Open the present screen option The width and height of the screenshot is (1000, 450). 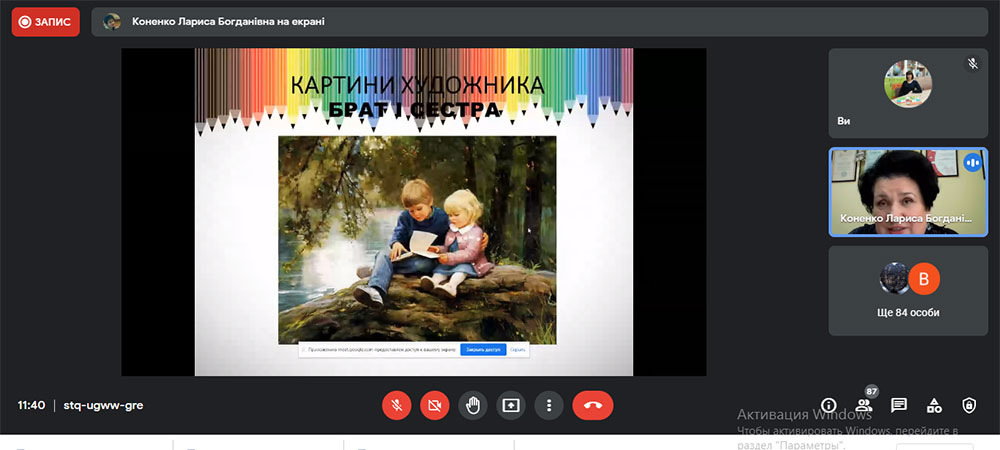pyautogui.click(x=511, y=405)
